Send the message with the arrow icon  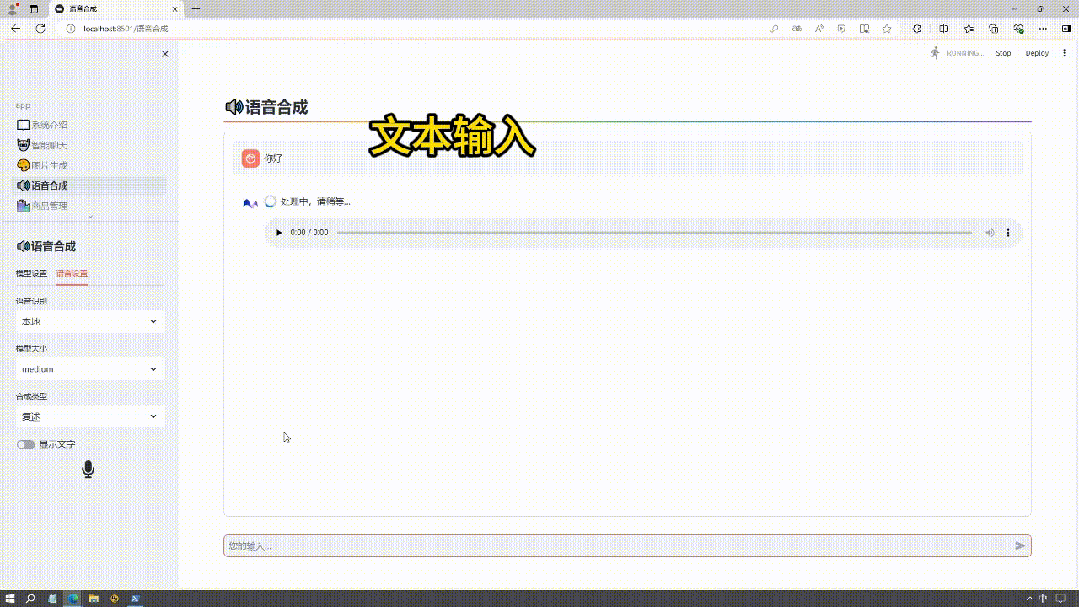[x=1020, y=546]
